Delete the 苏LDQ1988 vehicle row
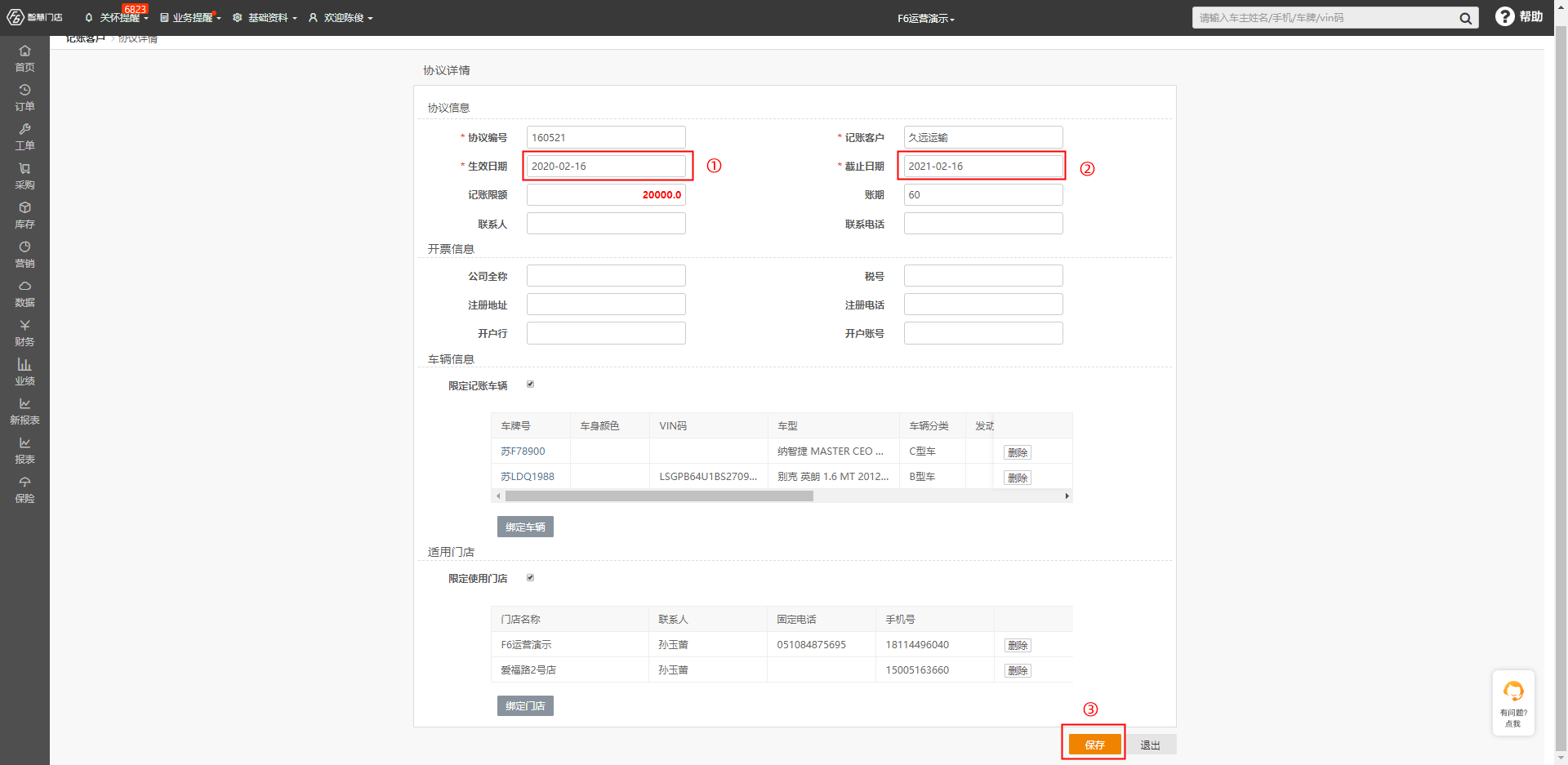The height and width of the screenshot is (765, 1568). tap(1018, 478)
